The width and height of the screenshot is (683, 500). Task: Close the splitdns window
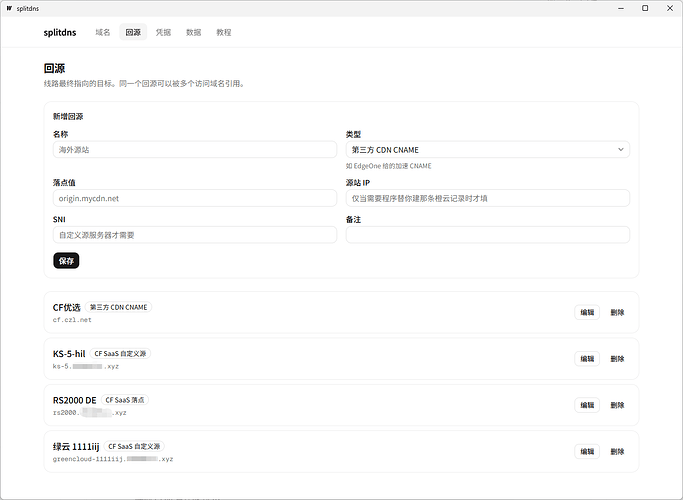670,8
